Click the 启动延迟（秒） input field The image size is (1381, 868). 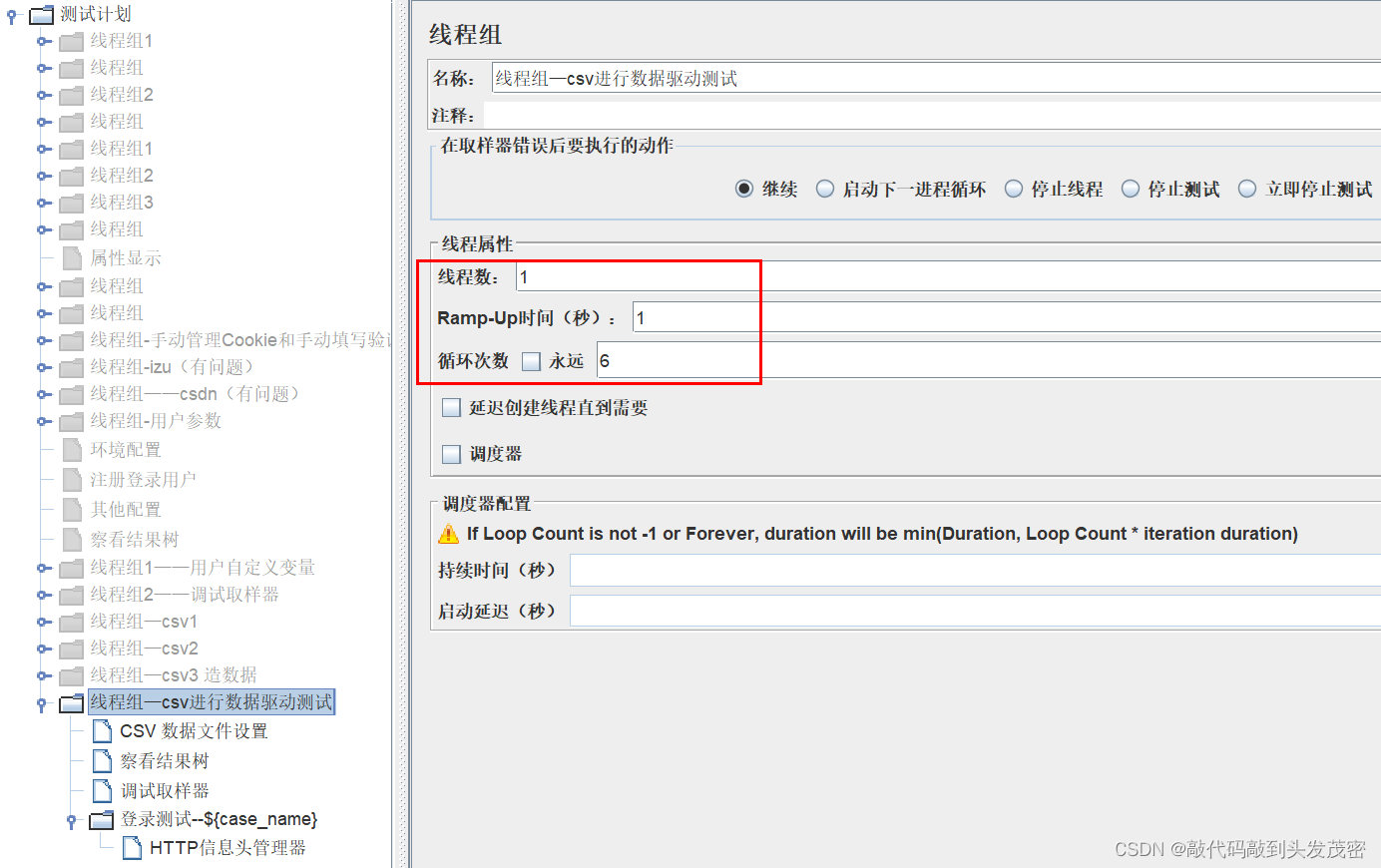[x=975, y=611]
